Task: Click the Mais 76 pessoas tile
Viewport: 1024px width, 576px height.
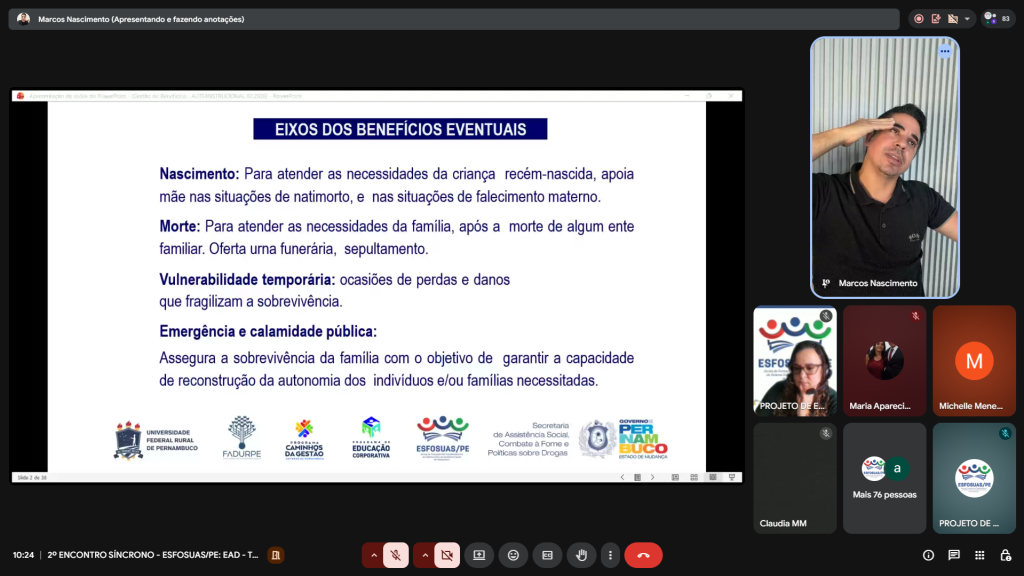Action: [884, 477]
